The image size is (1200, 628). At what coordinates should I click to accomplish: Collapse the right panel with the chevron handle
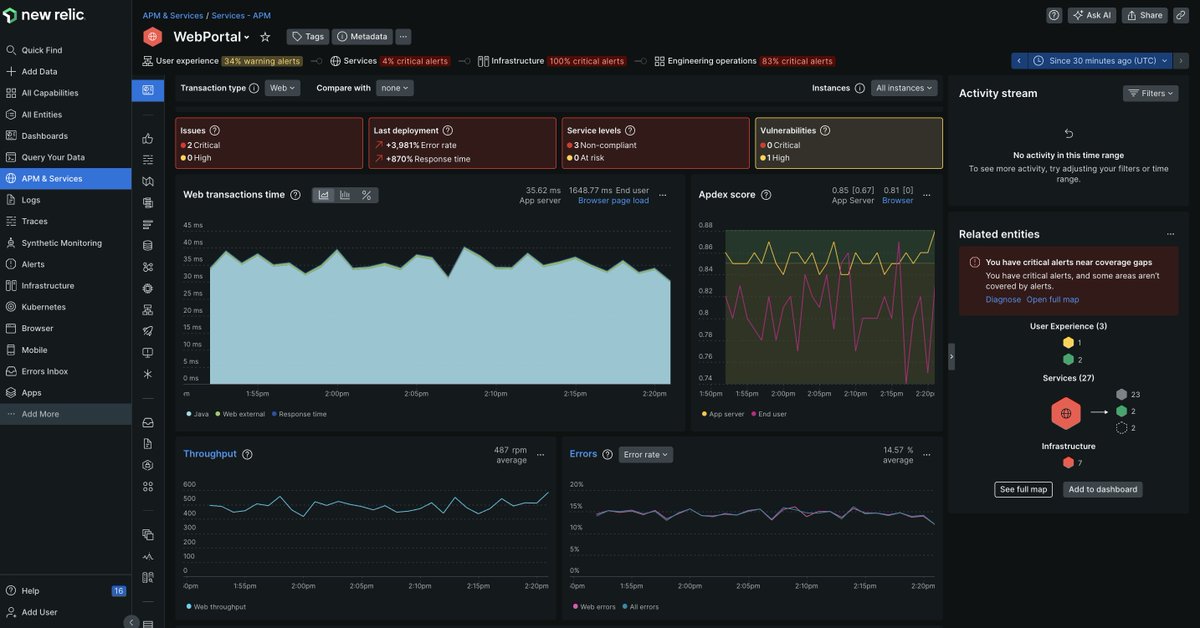(951, 356)
